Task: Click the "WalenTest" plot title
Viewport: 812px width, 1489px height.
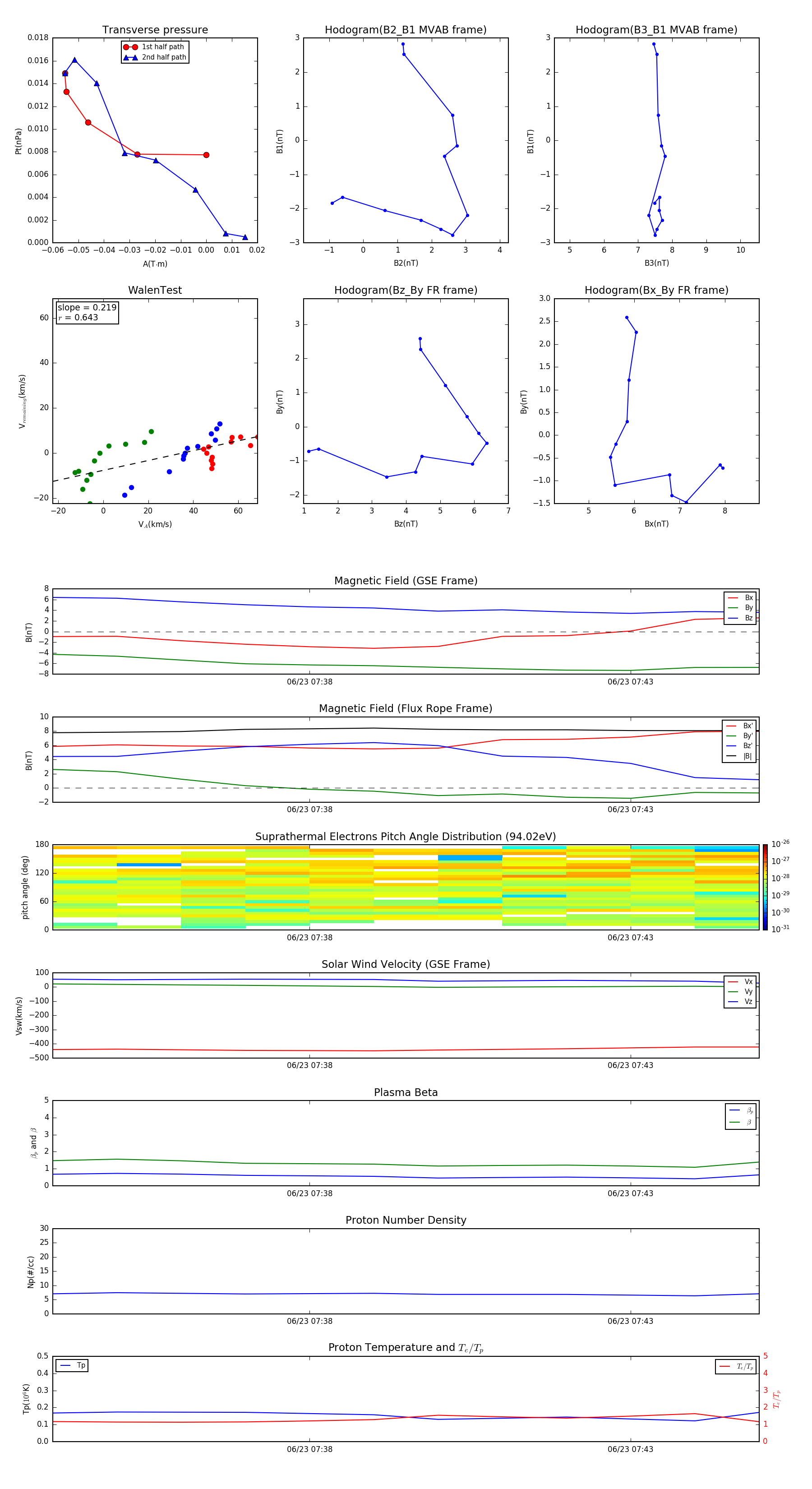Action: pos(155,290)
